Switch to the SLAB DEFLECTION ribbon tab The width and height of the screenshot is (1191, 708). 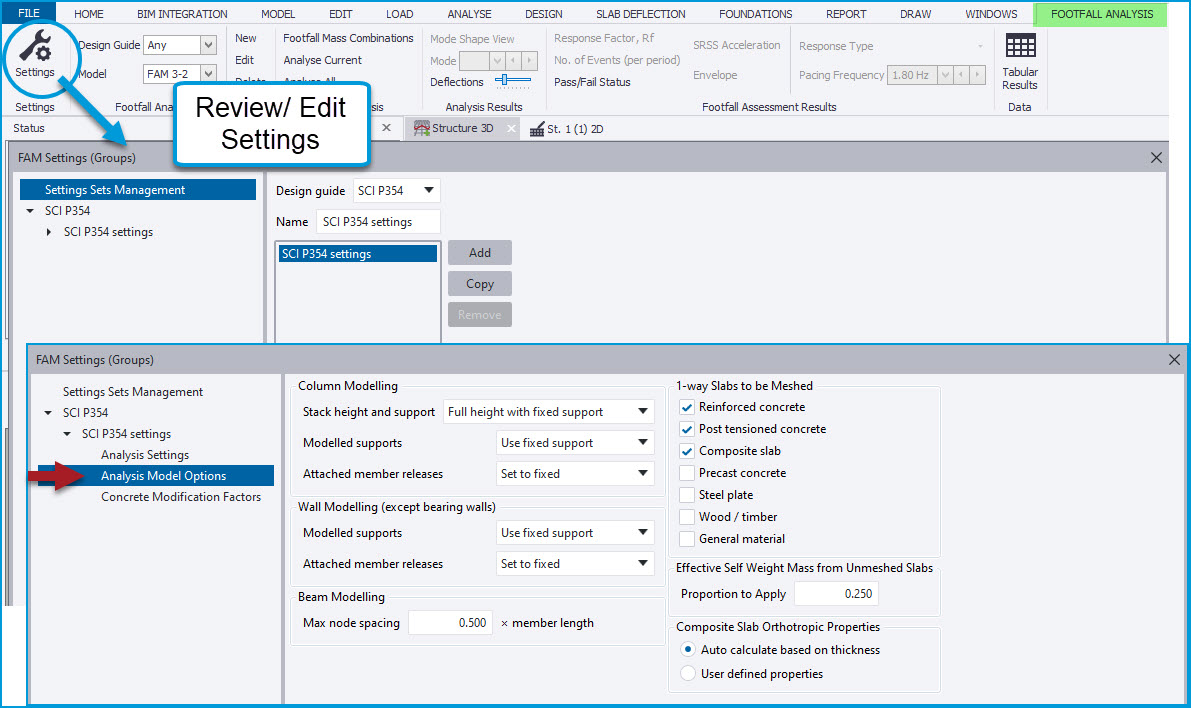click(x=640, y=14)
